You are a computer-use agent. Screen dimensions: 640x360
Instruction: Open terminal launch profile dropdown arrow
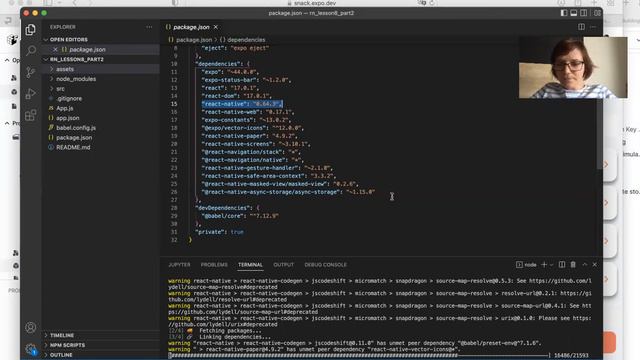point(551,265)
